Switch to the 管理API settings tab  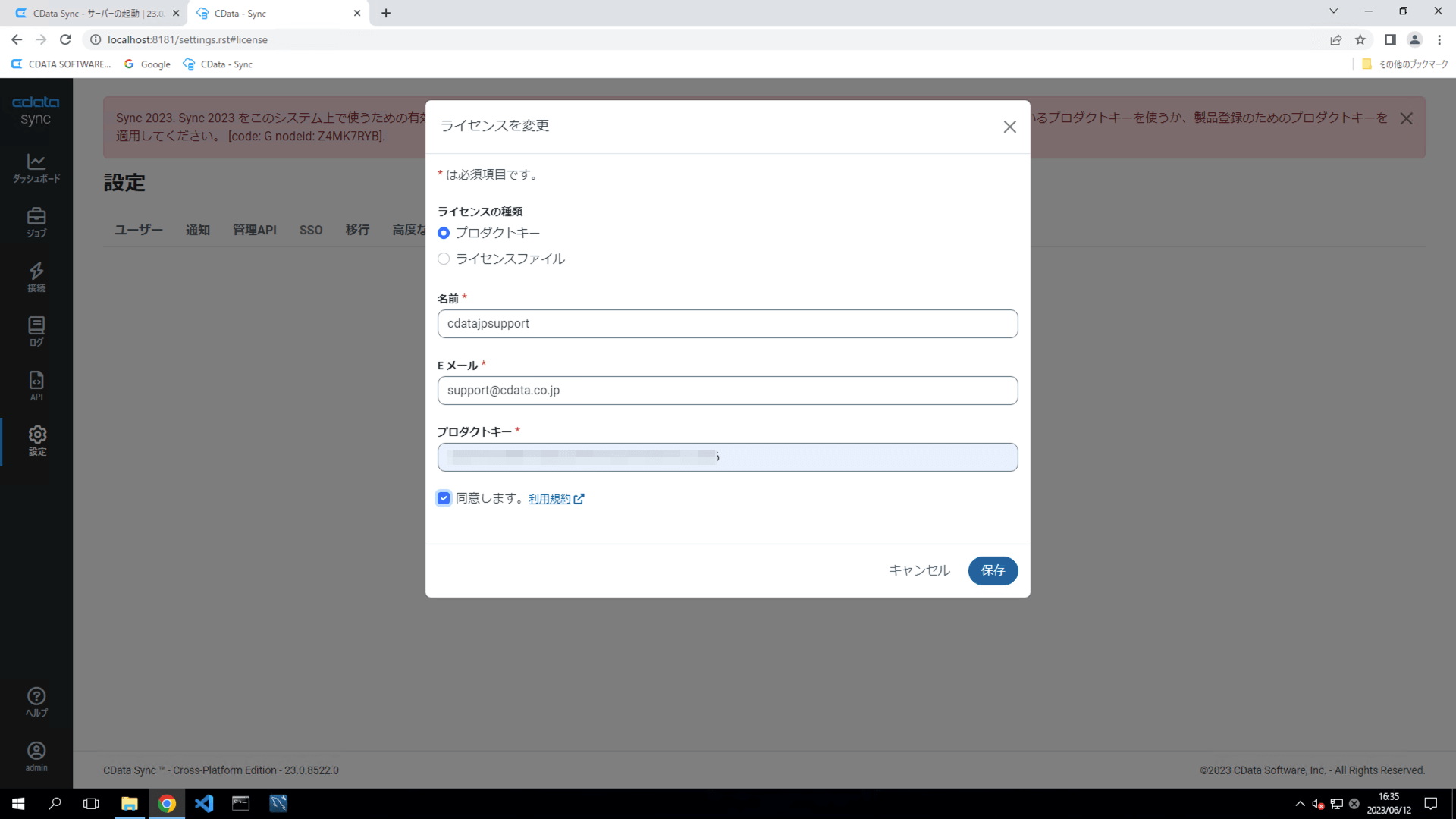[x=254, y=230]
